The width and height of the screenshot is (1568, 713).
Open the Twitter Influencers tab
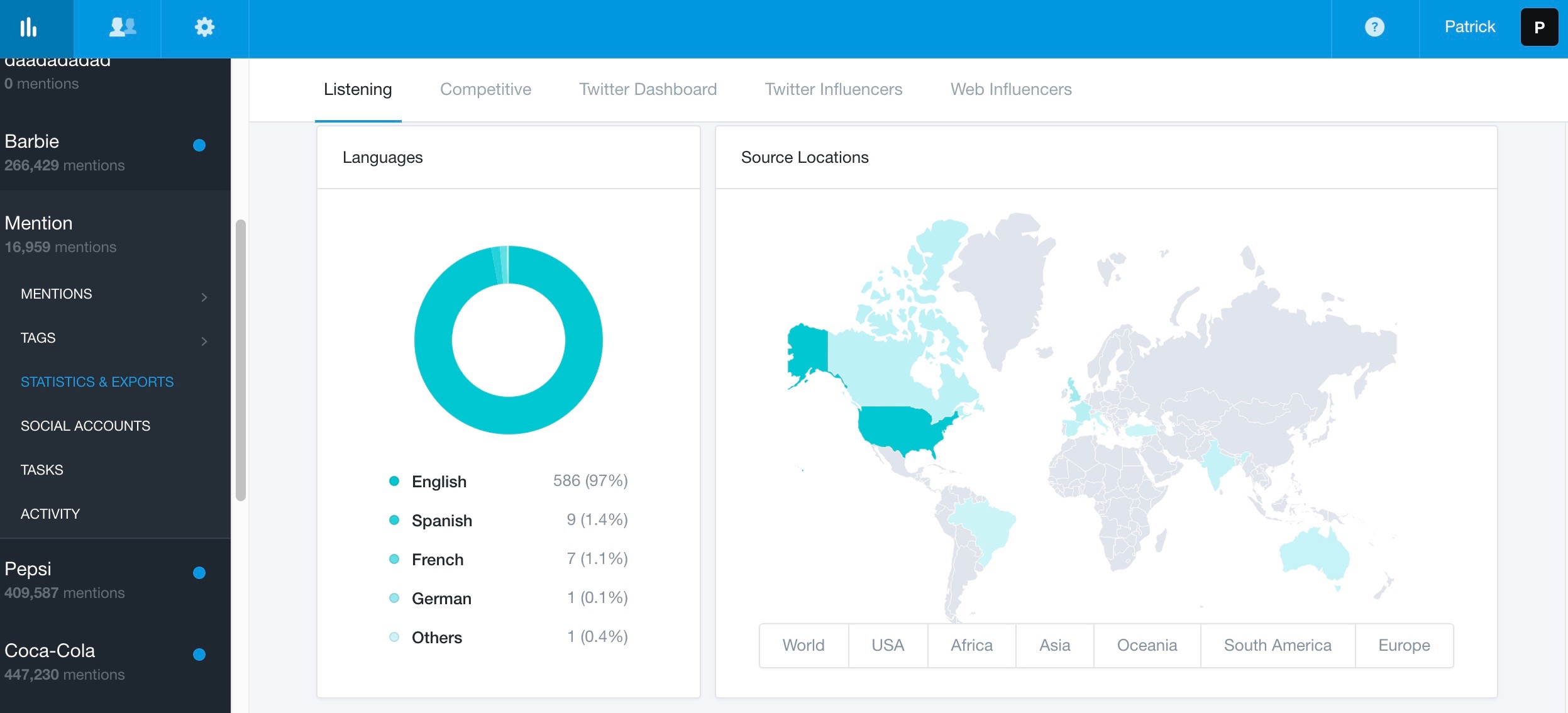[x=833, y=89]
